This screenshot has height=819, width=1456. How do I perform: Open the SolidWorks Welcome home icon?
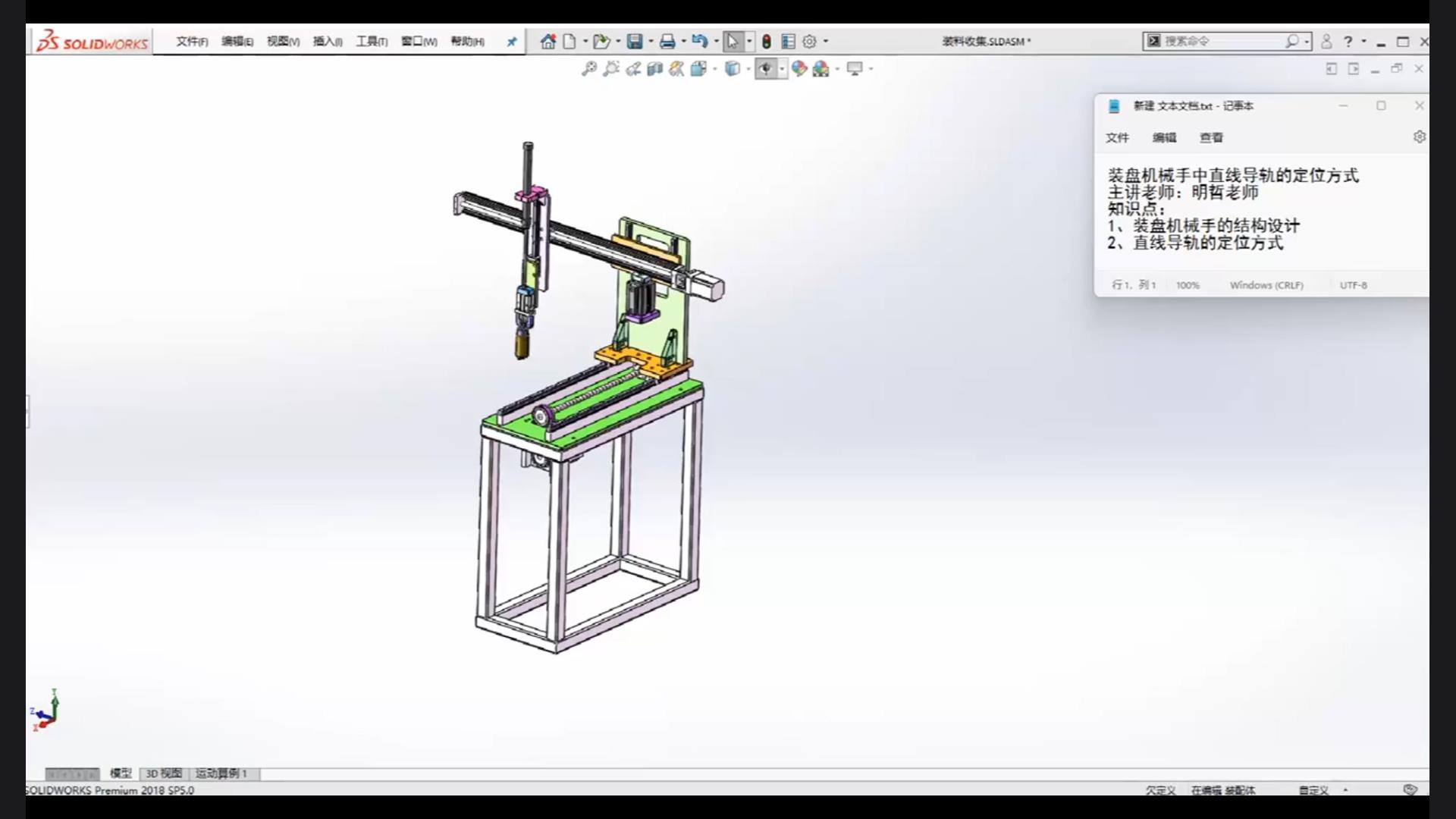click(548, 42)
